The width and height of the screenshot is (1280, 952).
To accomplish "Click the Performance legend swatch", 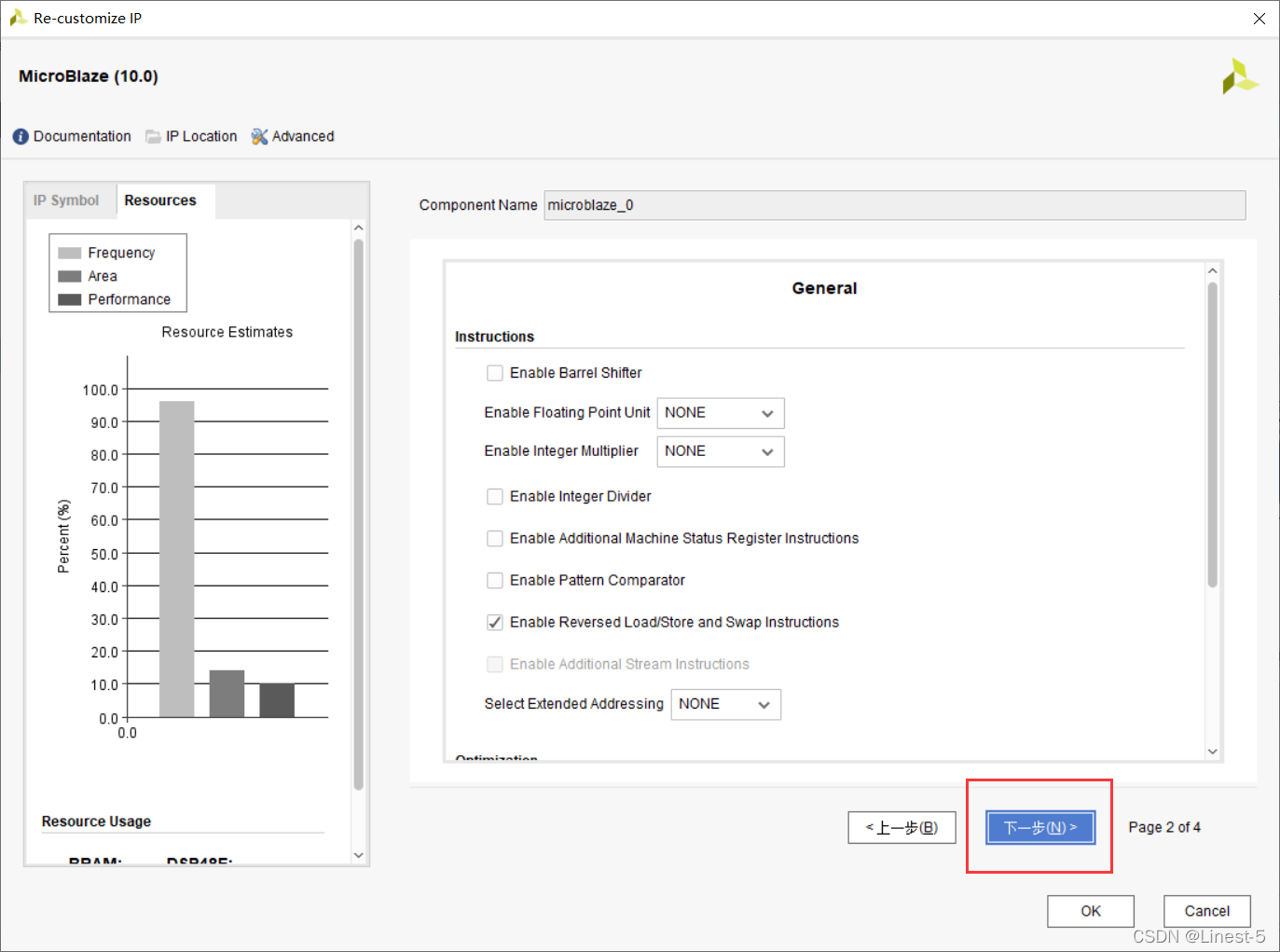I will (x=70, y=300).
